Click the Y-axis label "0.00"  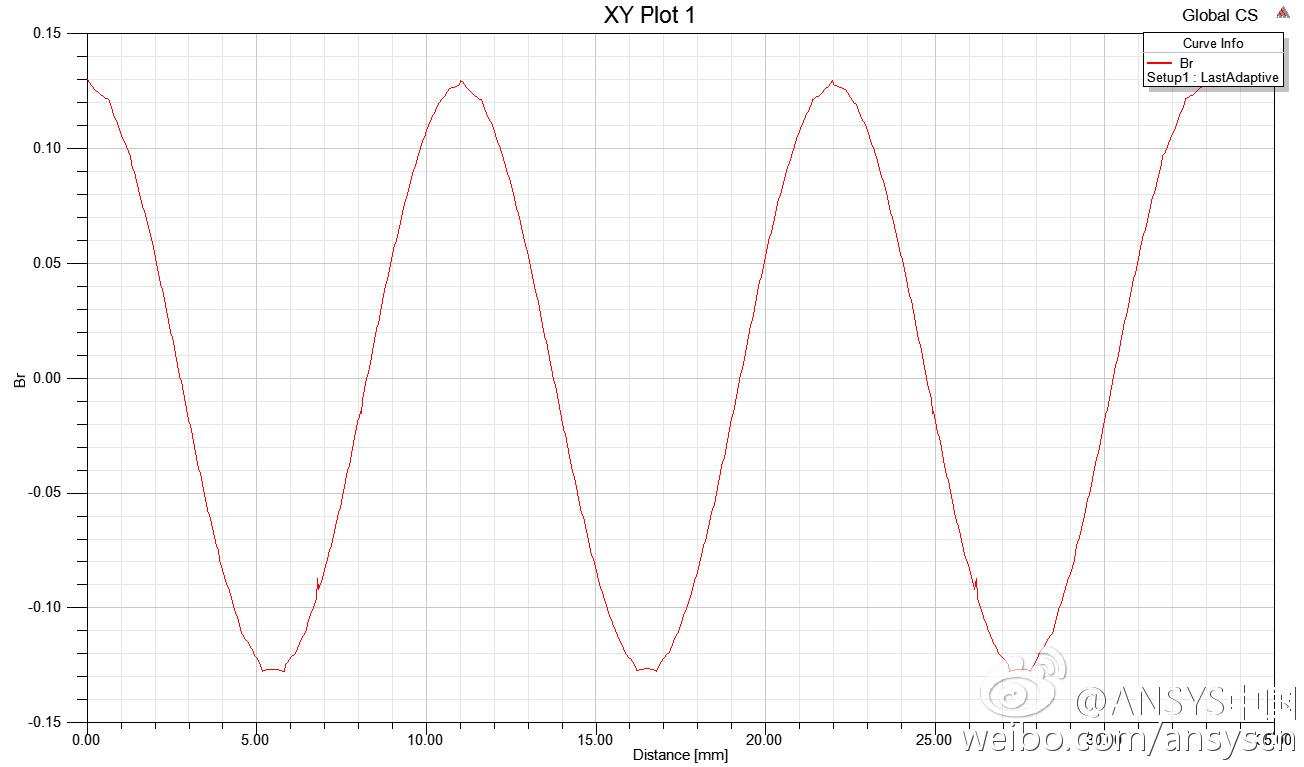47,378
